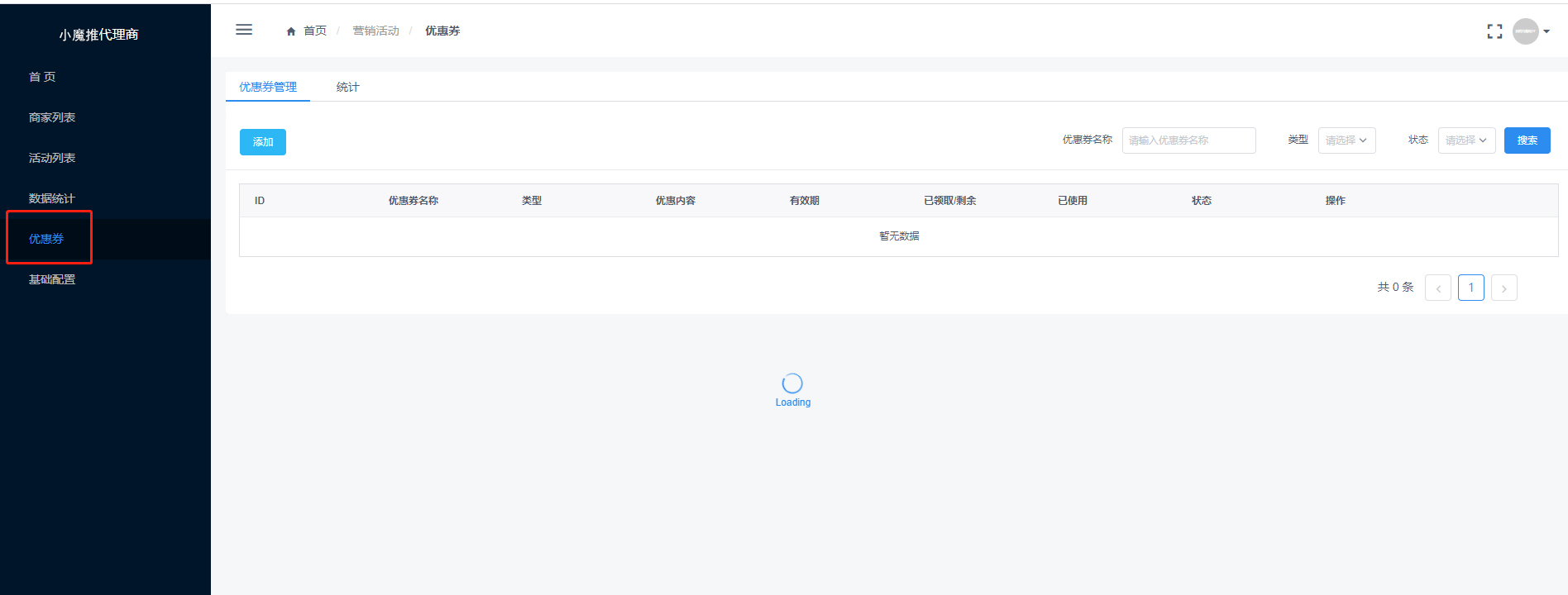The image size is (1568, 595).
Task: Select page 1 in pagination
Action: tap(1470, 288)
